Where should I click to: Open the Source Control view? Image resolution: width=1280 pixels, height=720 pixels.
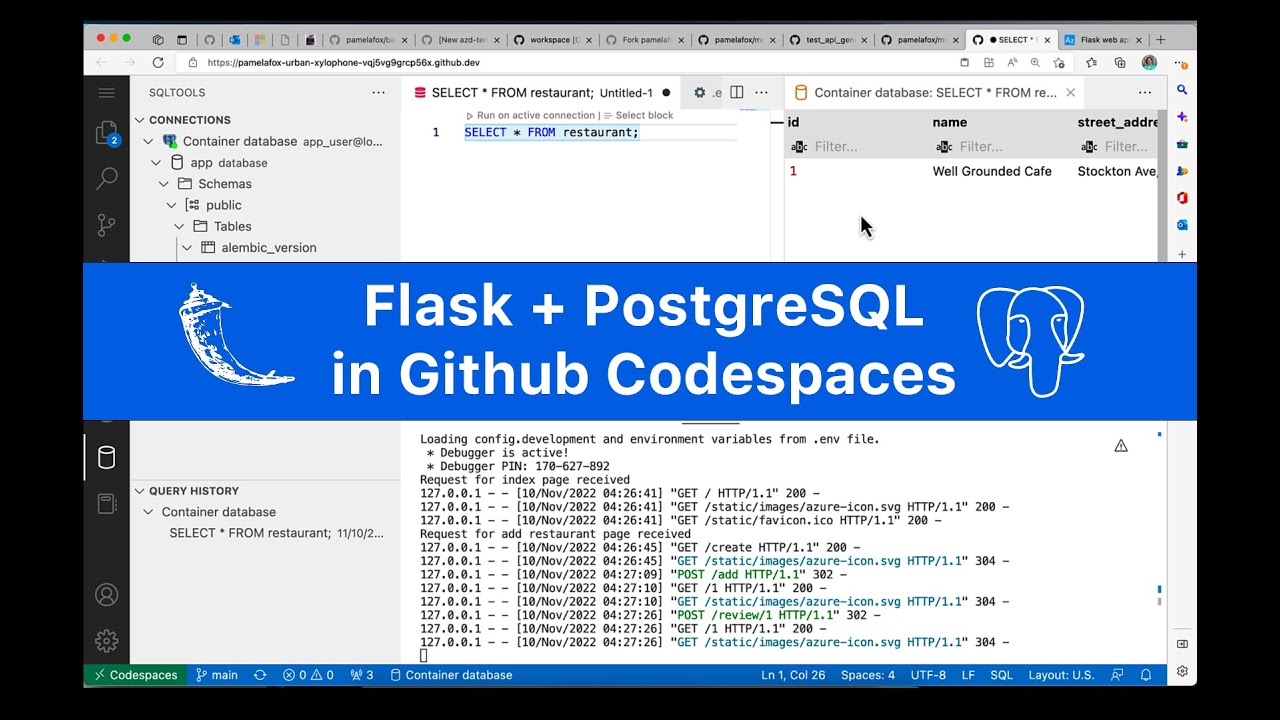point(106,225)
